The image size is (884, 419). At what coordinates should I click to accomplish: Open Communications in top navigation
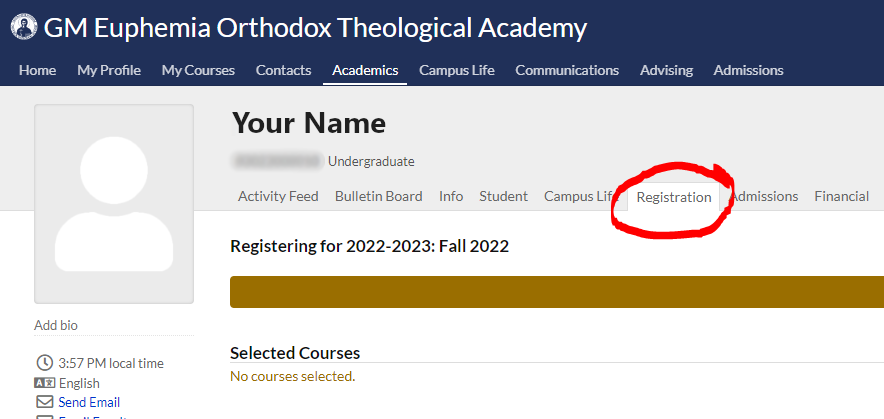[x=567, y=70]
